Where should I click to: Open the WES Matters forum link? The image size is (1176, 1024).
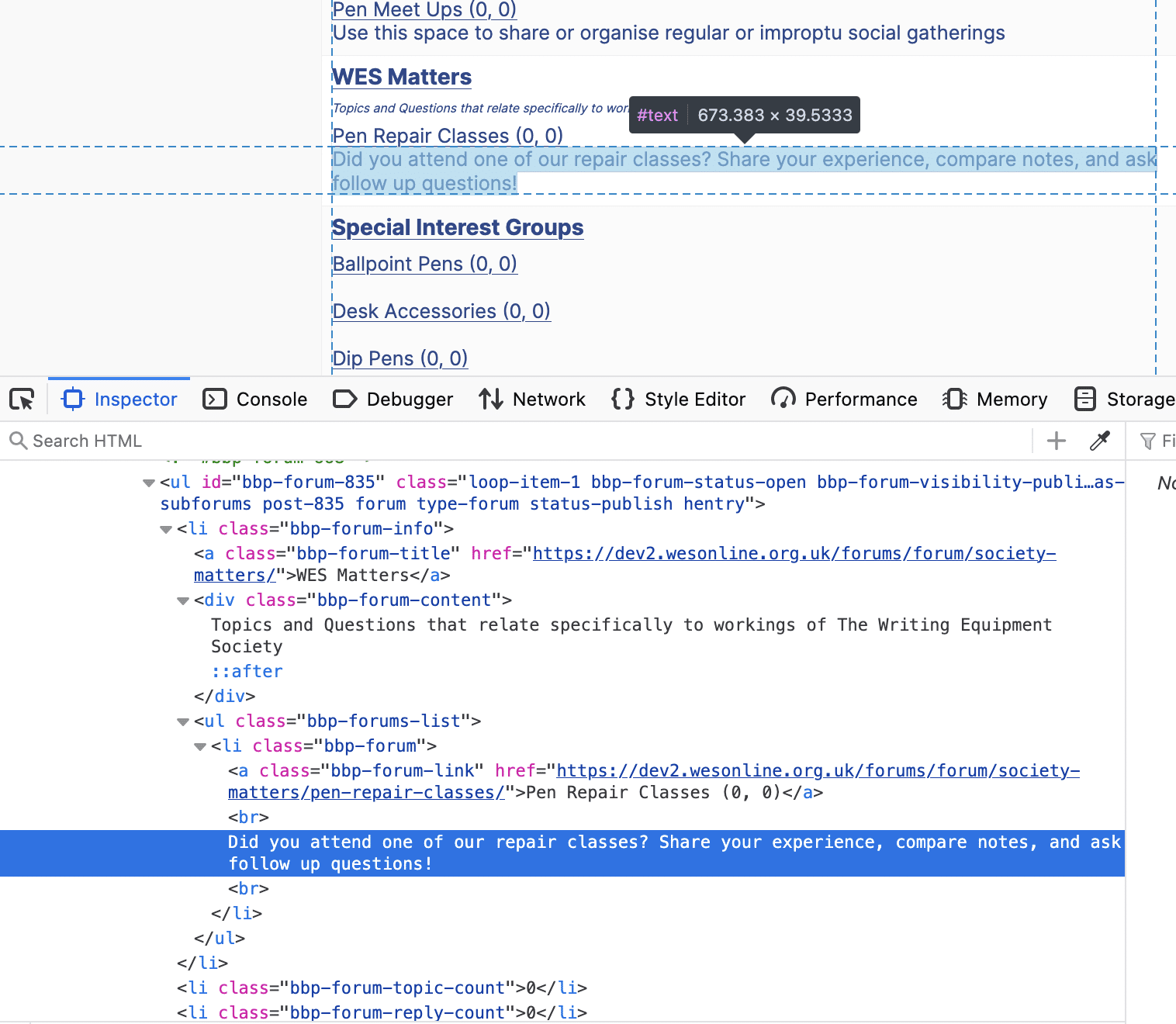pos(402,77)
